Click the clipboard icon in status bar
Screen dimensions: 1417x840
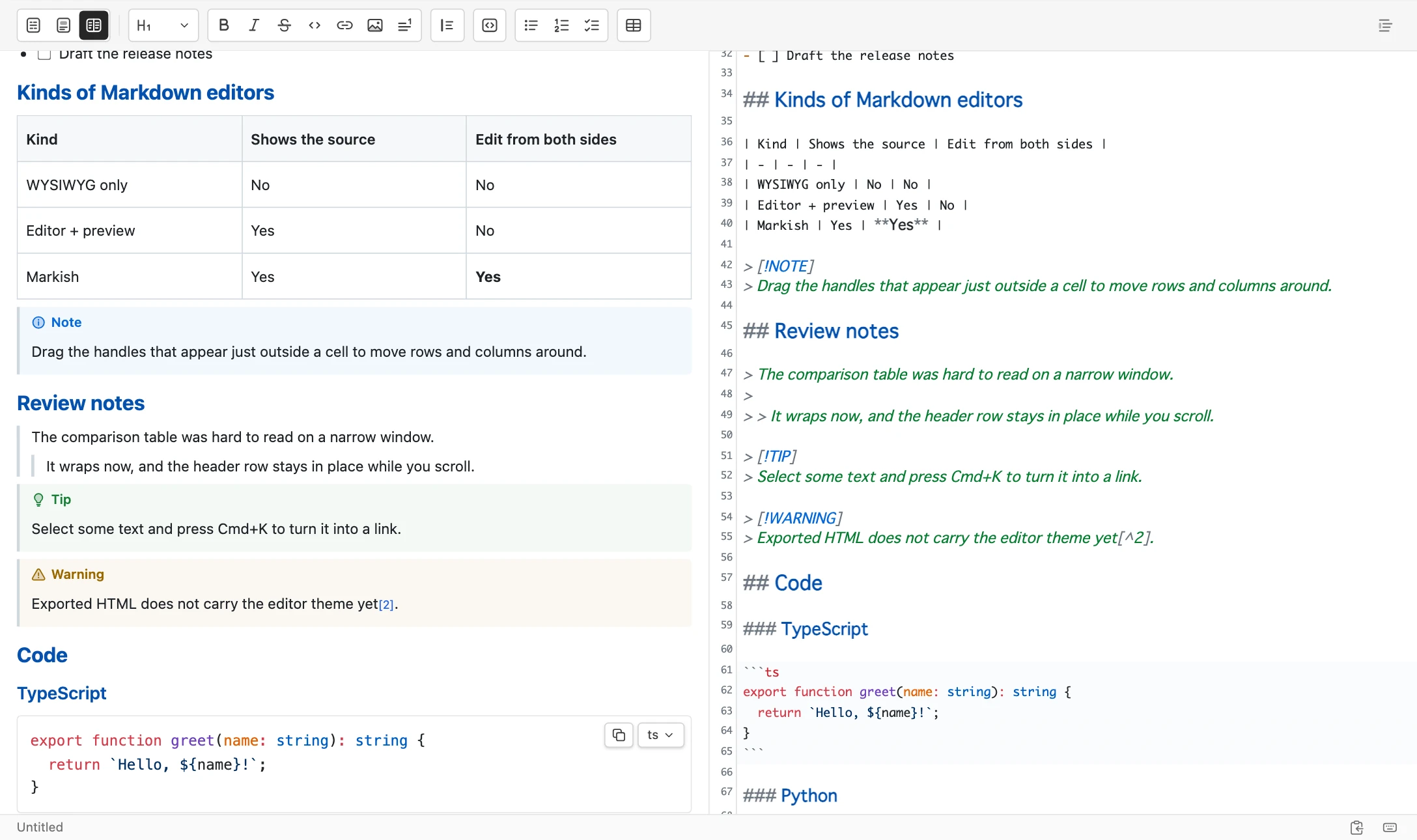click(1357, 828)
